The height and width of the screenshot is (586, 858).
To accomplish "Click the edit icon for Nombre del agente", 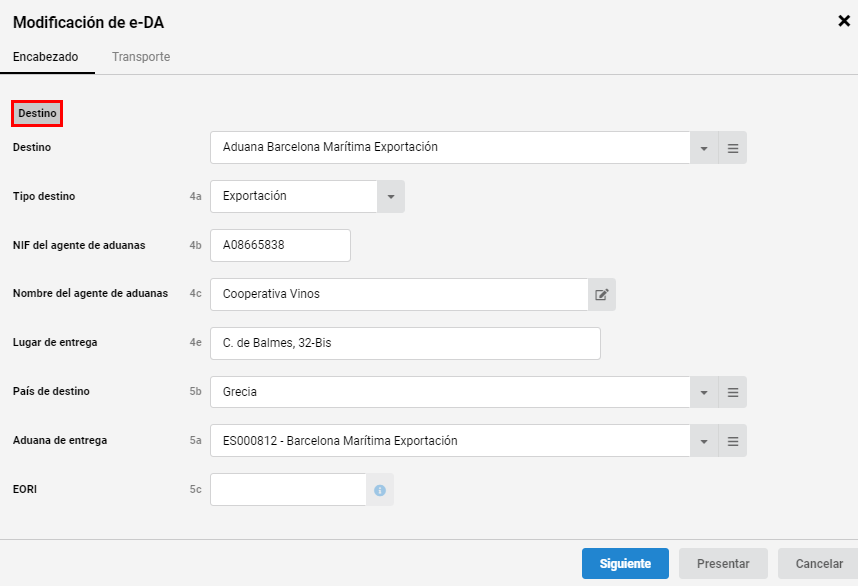I will pyautogui.click(x=602, y=294).
